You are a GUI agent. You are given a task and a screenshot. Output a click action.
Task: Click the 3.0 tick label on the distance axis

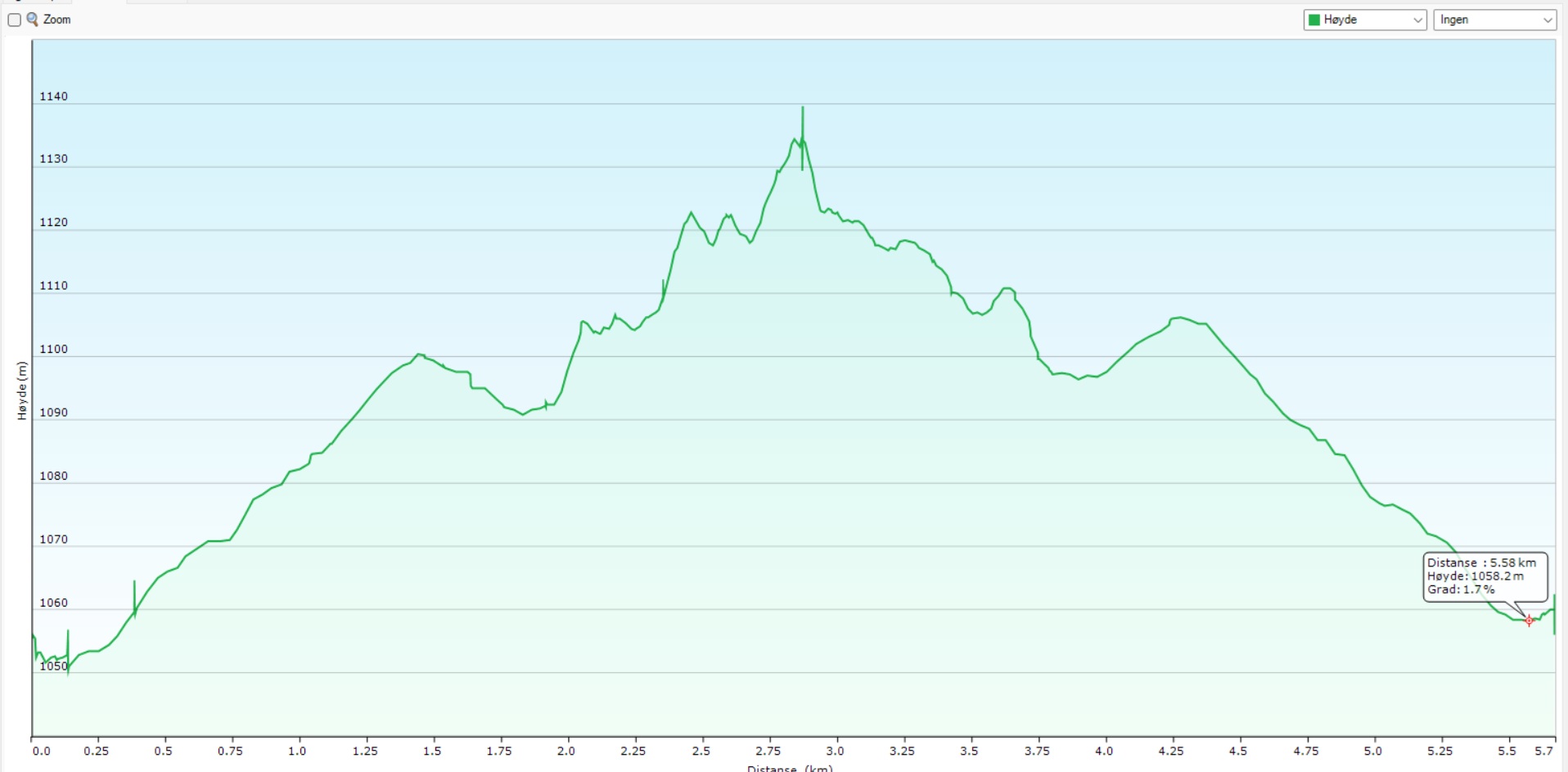(x=835, y=751)
